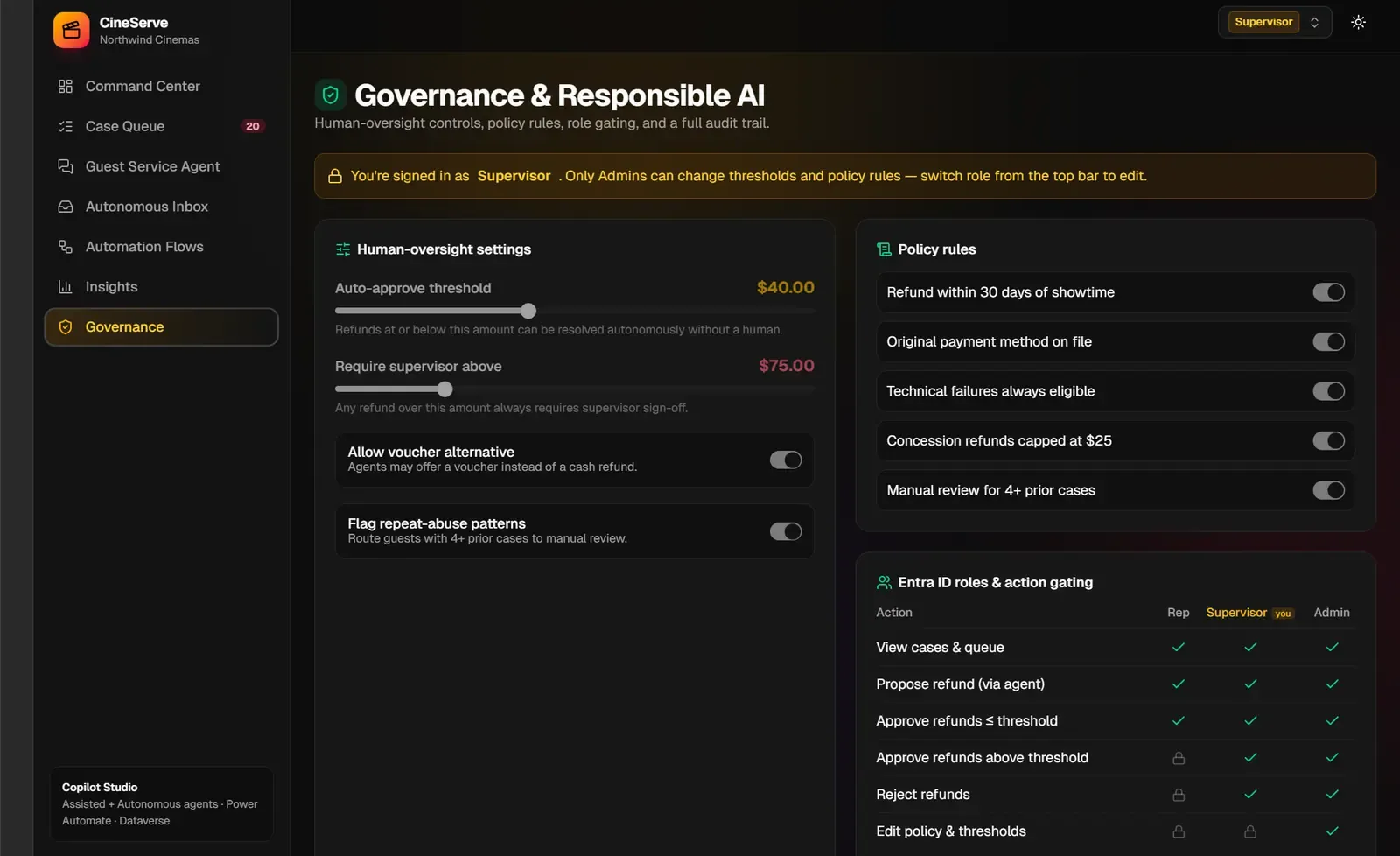
Task: Click the Supervisor lock icon for Edit policy & thresholds
Action: (x=1250, y=831)
